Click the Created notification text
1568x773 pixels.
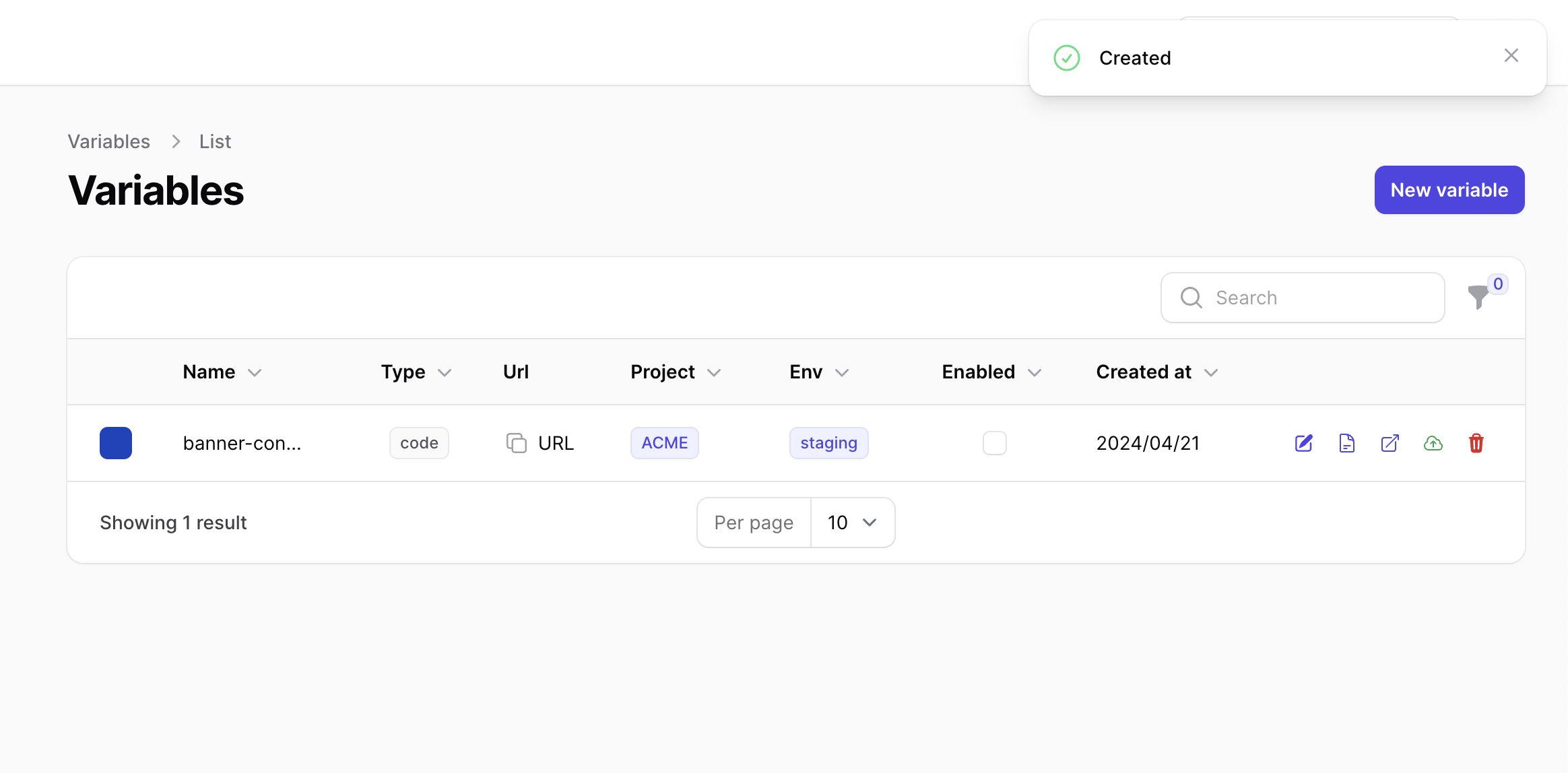click(x=1135, y=58)
